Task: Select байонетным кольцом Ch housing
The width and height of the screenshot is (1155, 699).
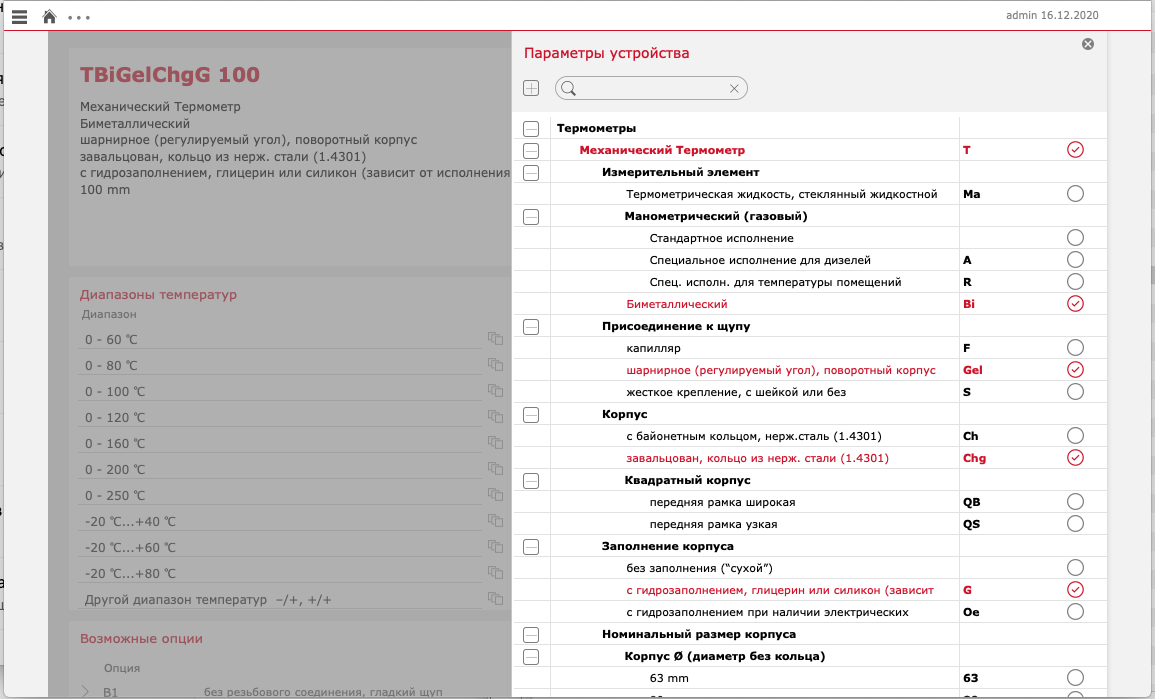Action: click(x=1075, y=435)
